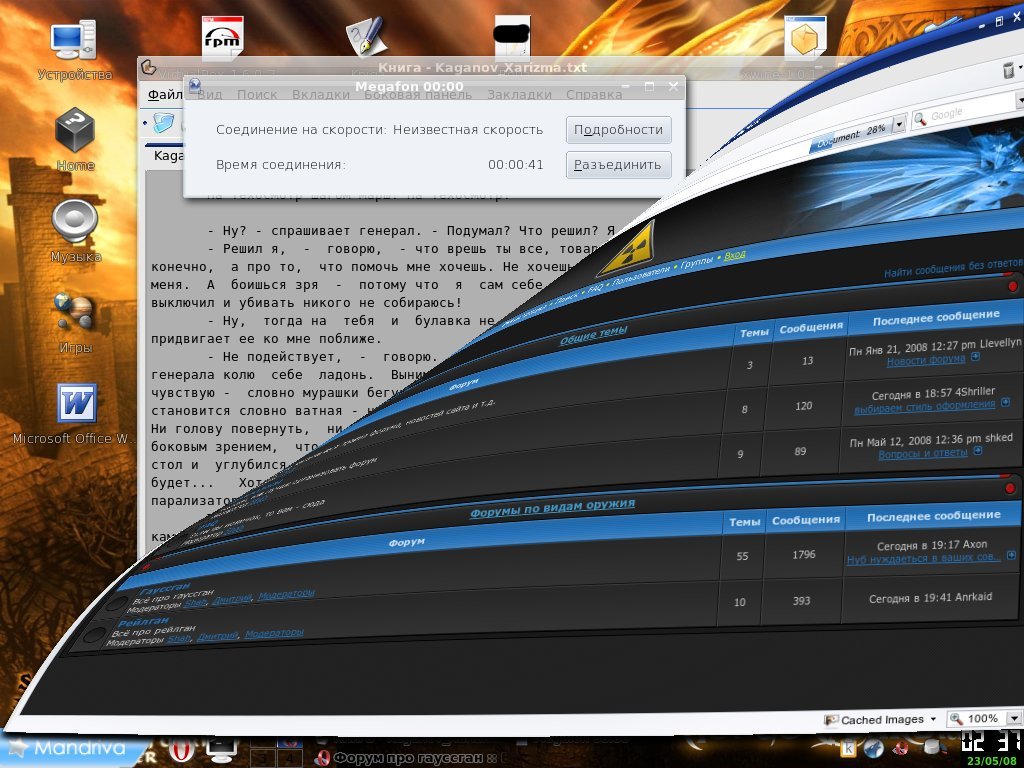The image size is (1024, 768).
Task: Open the Рейлган forum link
Action: [144, 622]
